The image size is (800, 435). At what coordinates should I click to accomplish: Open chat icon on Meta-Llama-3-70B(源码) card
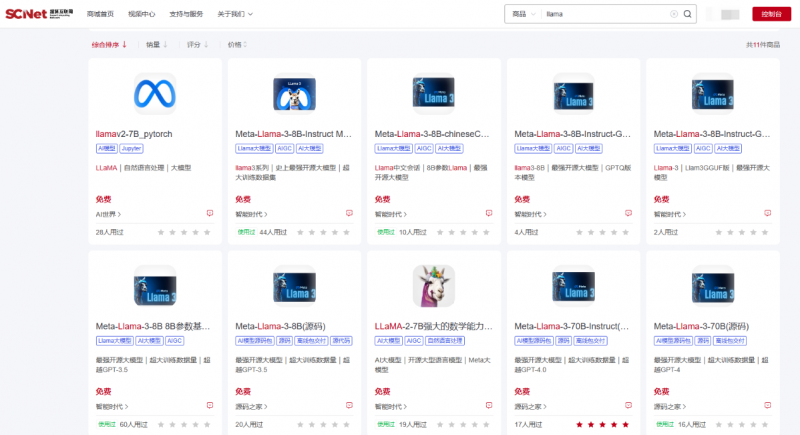tap(767, 405)
